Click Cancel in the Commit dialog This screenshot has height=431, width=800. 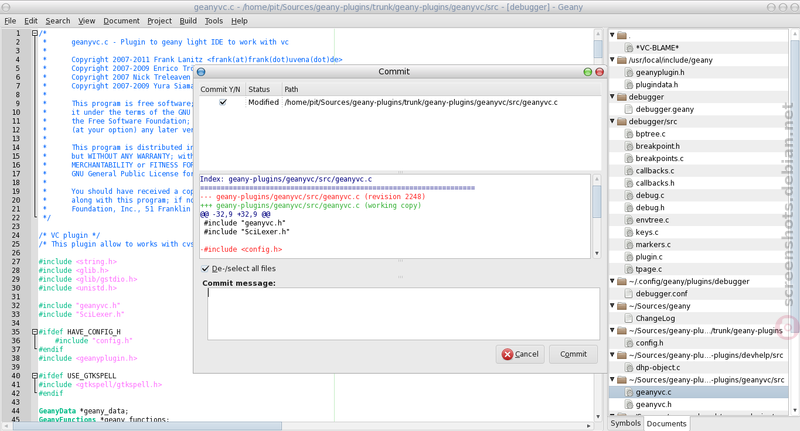pos(520,354)
